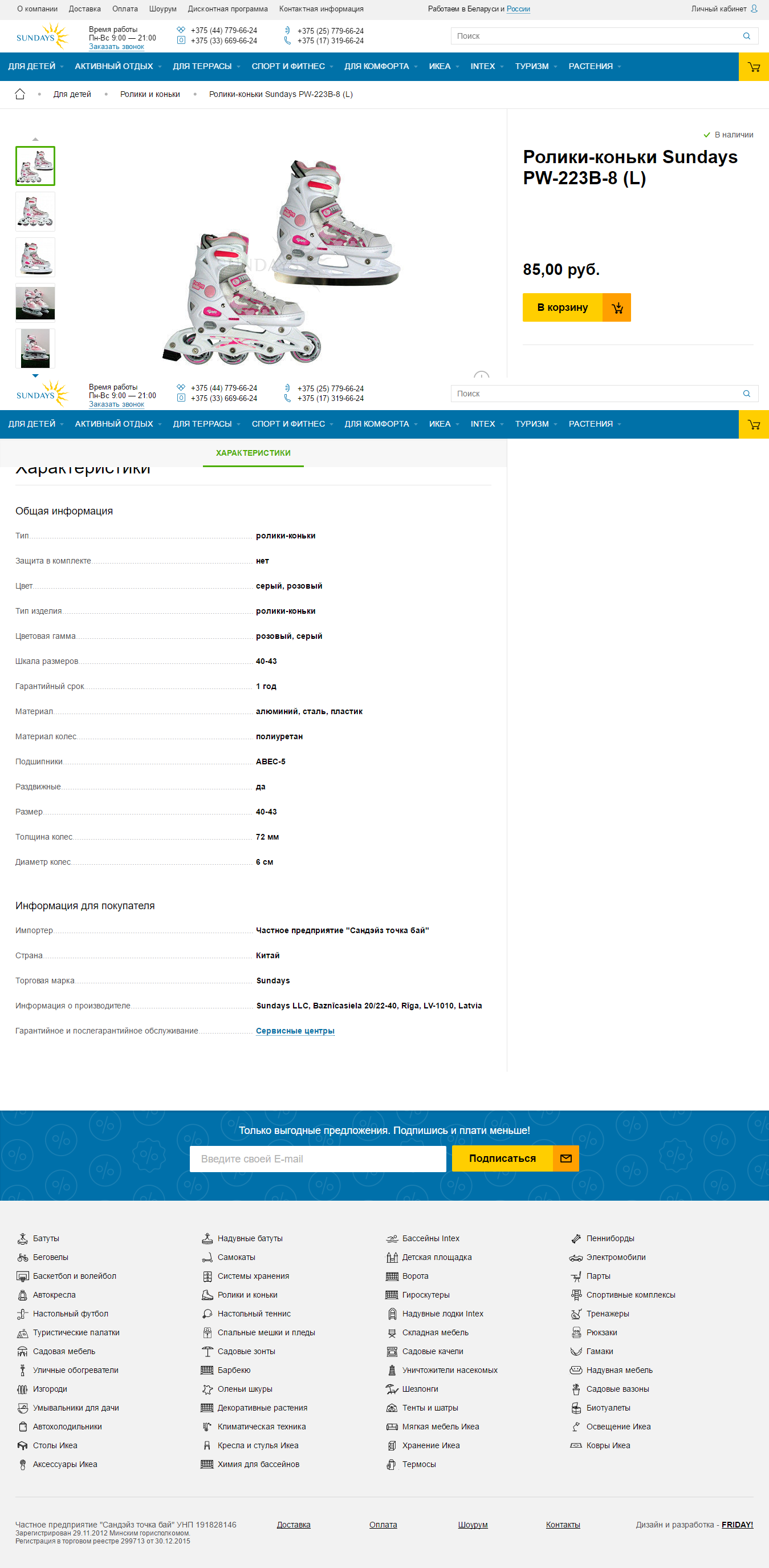Screen dimensions: 769x1568
Task: Select the second product thumbnail
Action: pos(35,212)
